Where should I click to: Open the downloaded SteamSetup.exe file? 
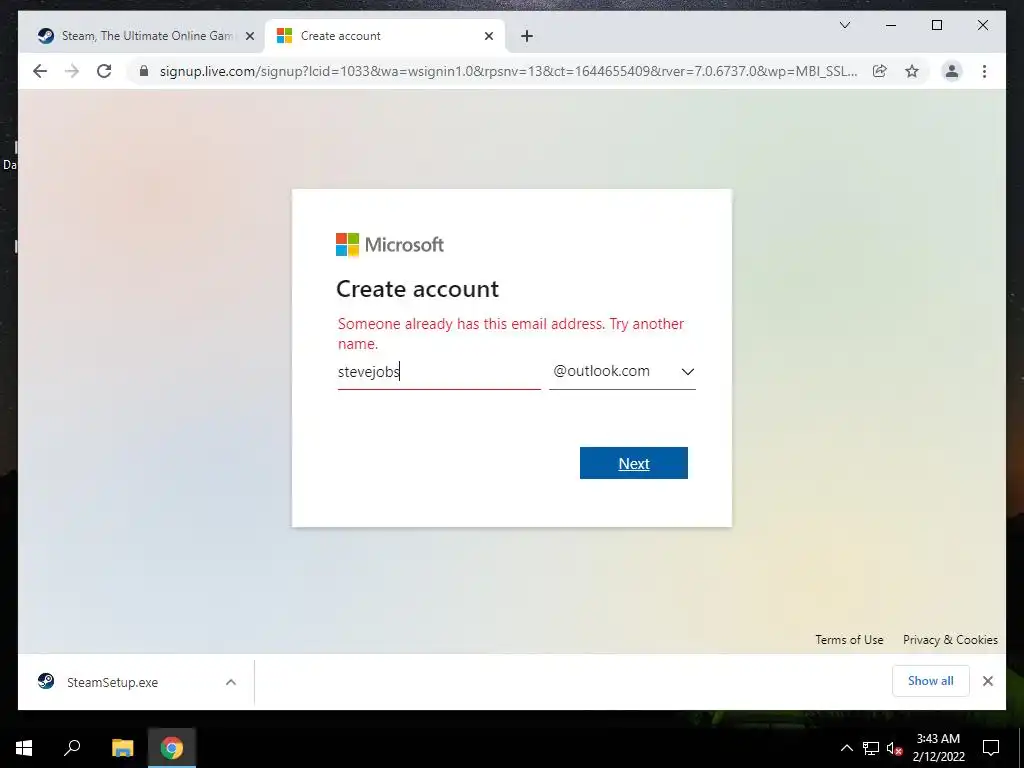[x=112, y=682]
